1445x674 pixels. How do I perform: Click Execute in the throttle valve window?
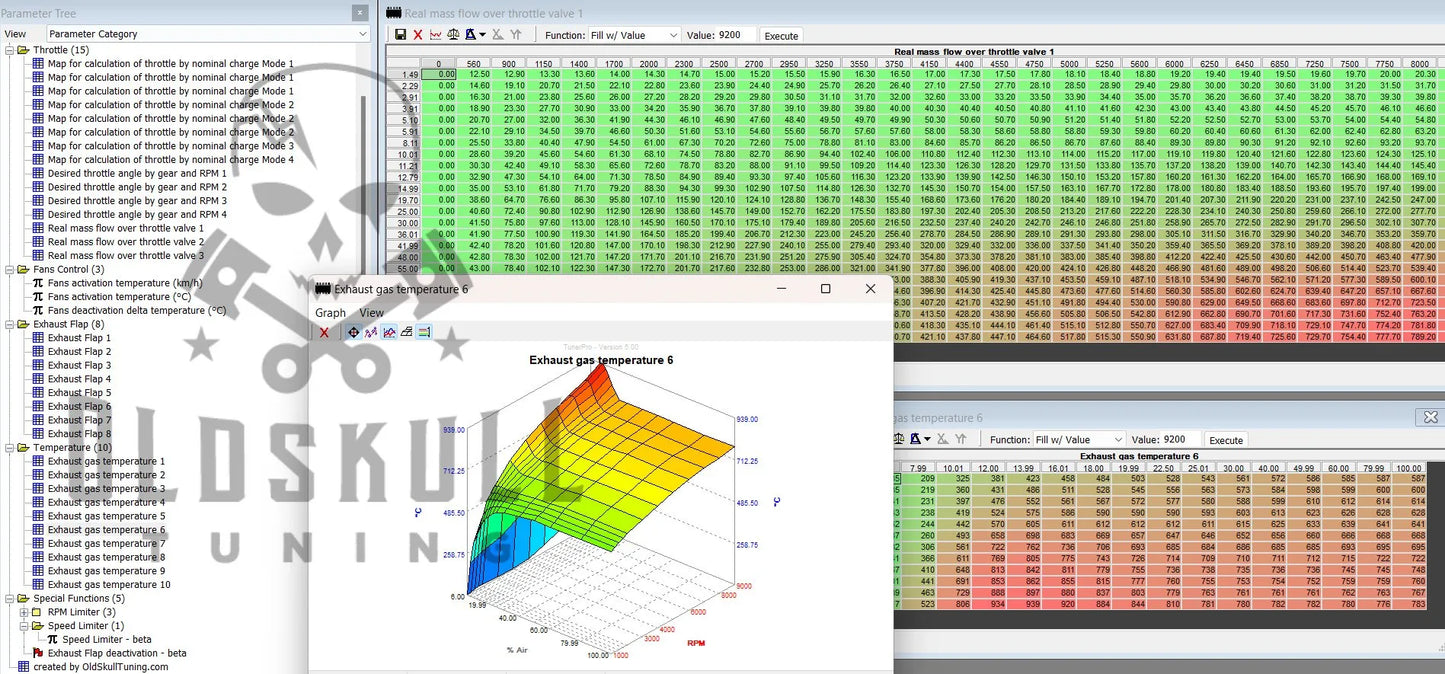point(781,36)
